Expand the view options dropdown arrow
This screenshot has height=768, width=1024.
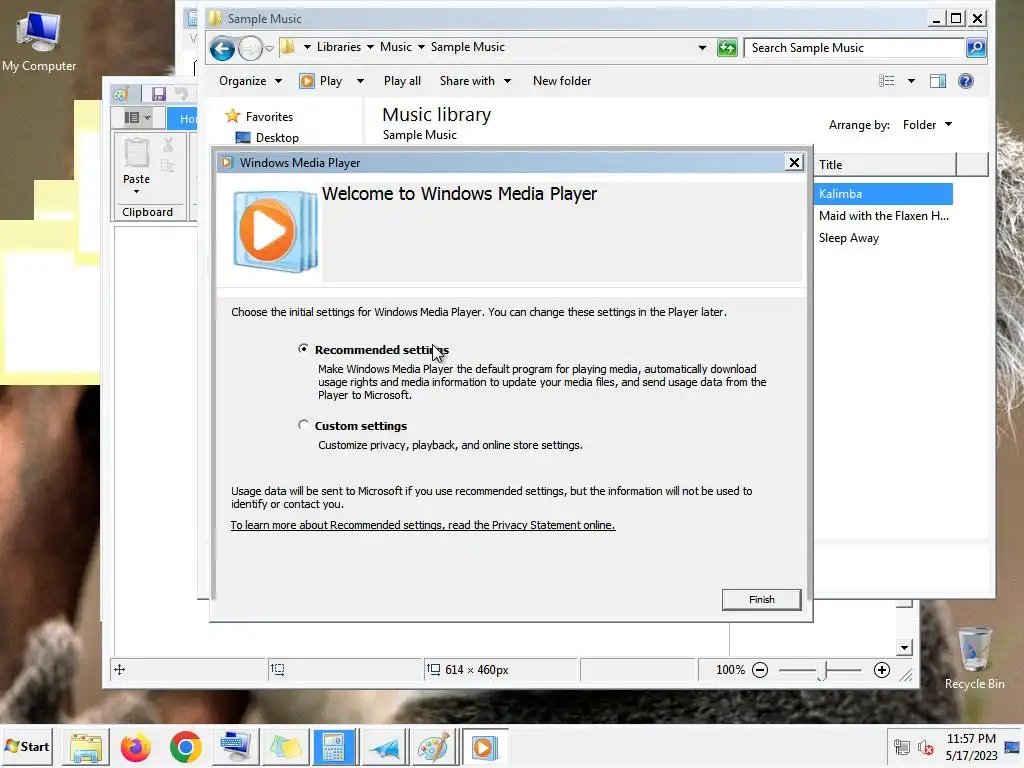tap(911, 81)
